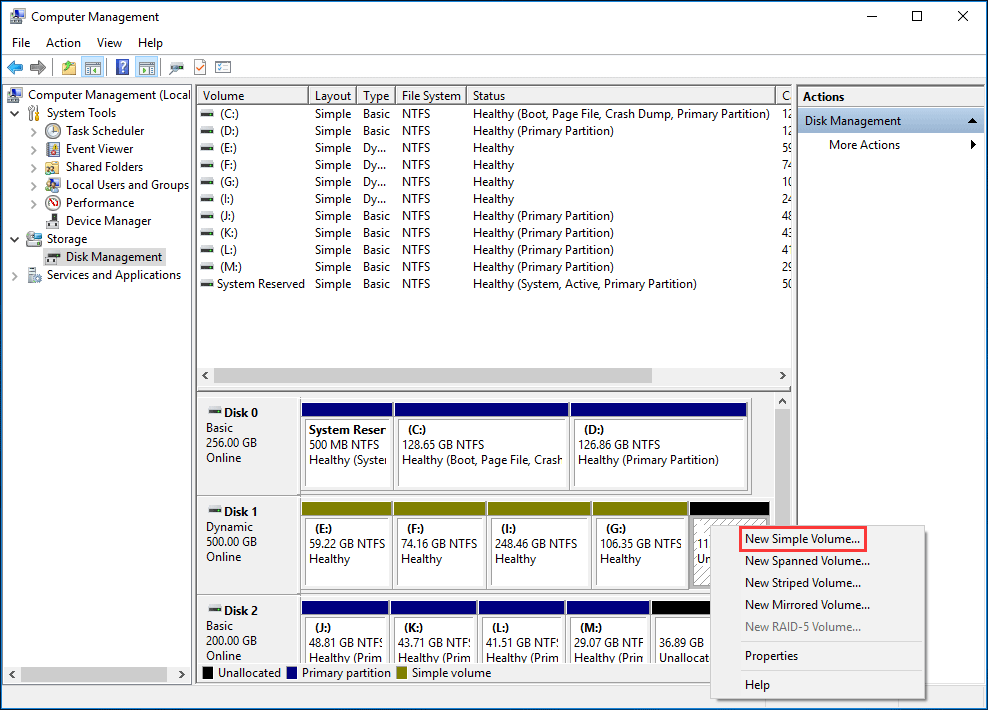
Task: Click the Services and Applications icon
Action: click(34, 275)
